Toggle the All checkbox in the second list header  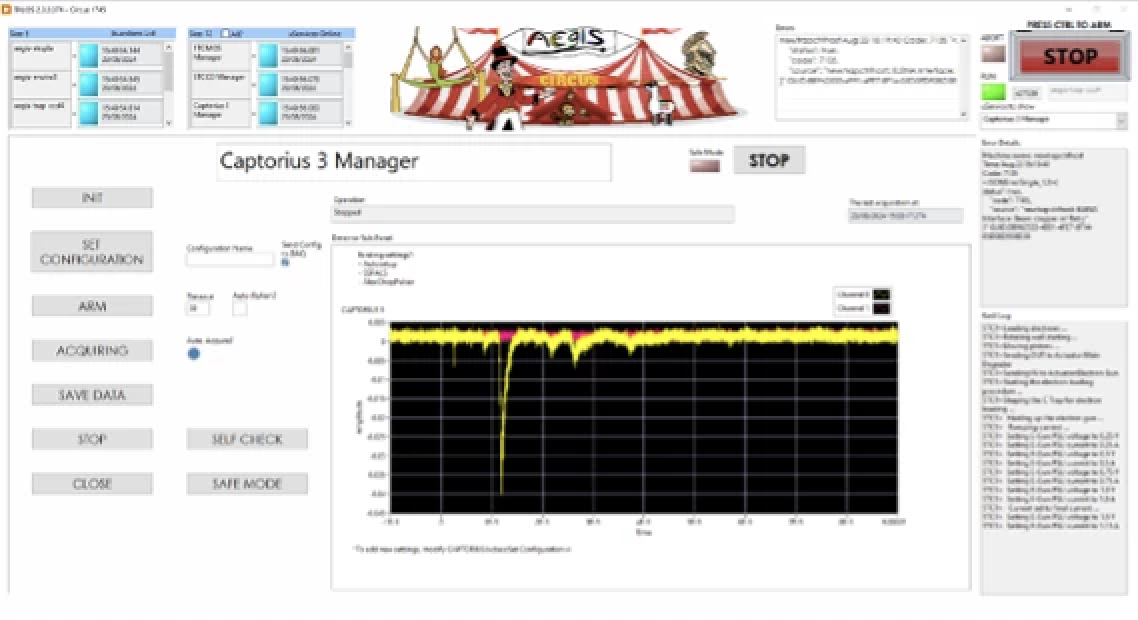coord(225,33)
